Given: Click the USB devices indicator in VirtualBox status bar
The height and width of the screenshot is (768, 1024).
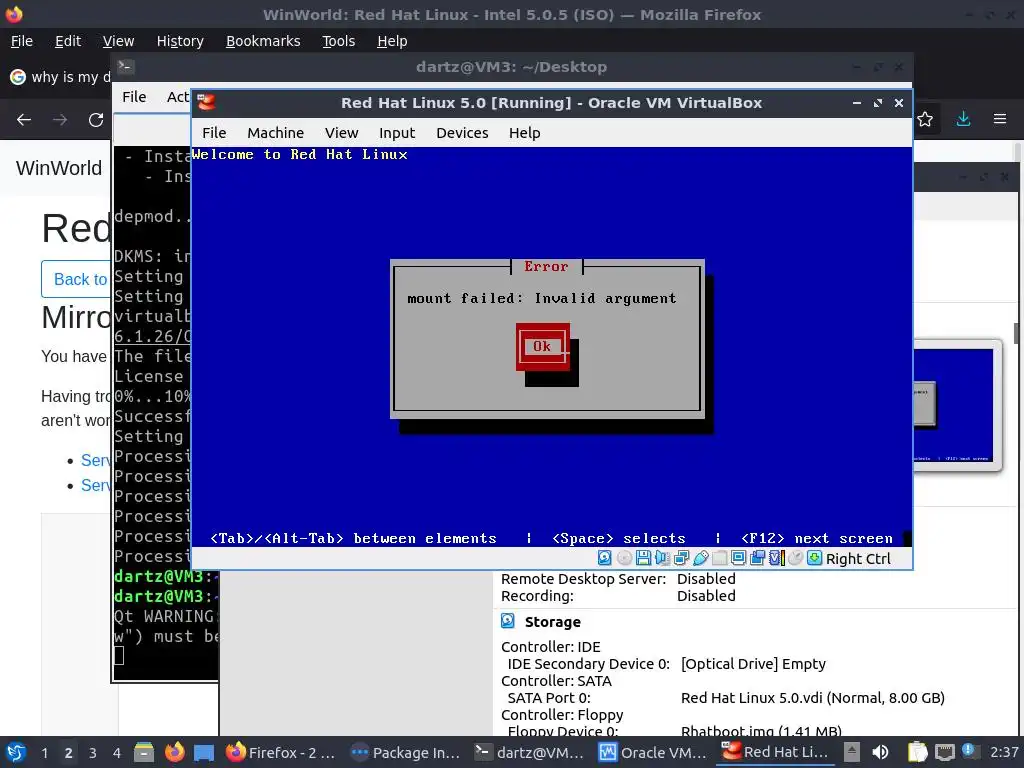Looking at the screenshot, I should [x=700, y=558].
